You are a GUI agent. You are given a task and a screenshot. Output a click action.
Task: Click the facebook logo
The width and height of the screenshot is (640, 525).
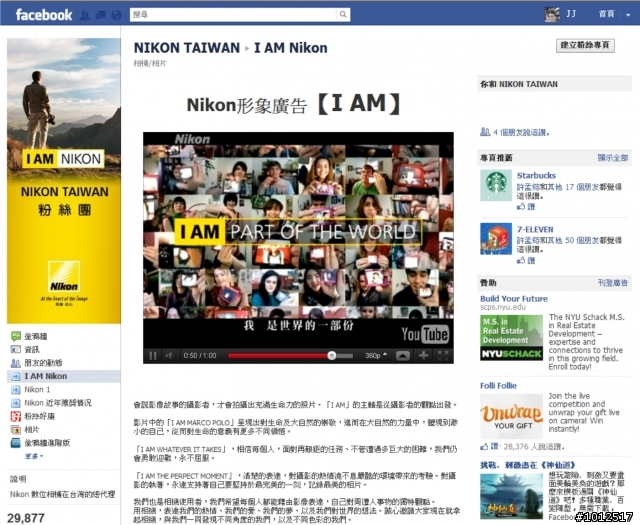pyautogui.click(x=44, y=15)
